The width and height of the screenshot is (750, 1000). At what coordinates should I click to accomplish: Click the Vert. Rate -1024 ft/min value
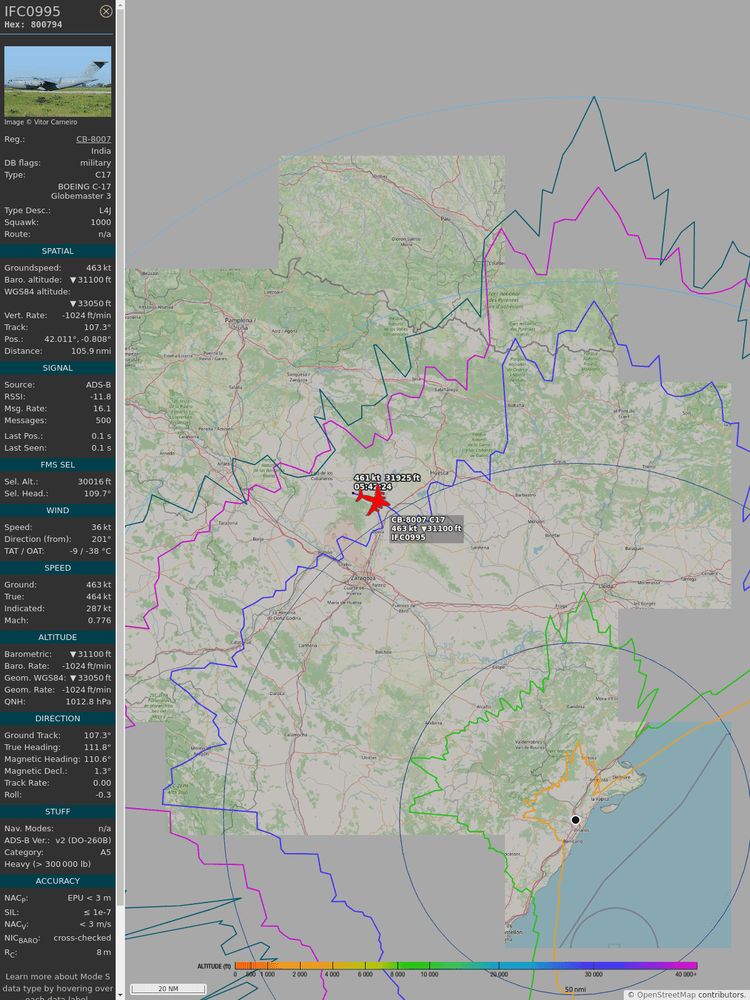click(86, 315)
